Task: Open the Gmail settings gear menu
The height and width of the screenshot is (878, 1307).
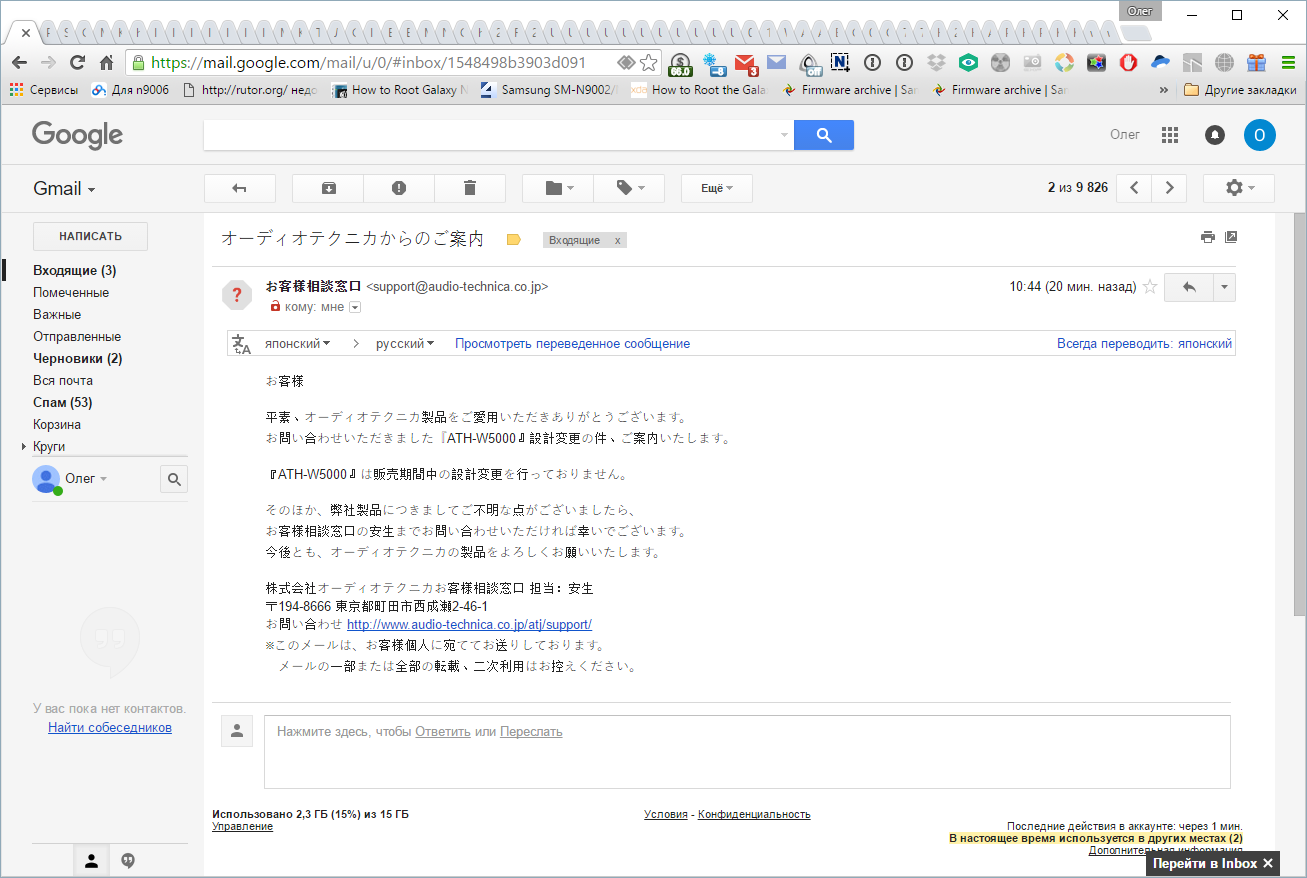Action: [1239, 188]
